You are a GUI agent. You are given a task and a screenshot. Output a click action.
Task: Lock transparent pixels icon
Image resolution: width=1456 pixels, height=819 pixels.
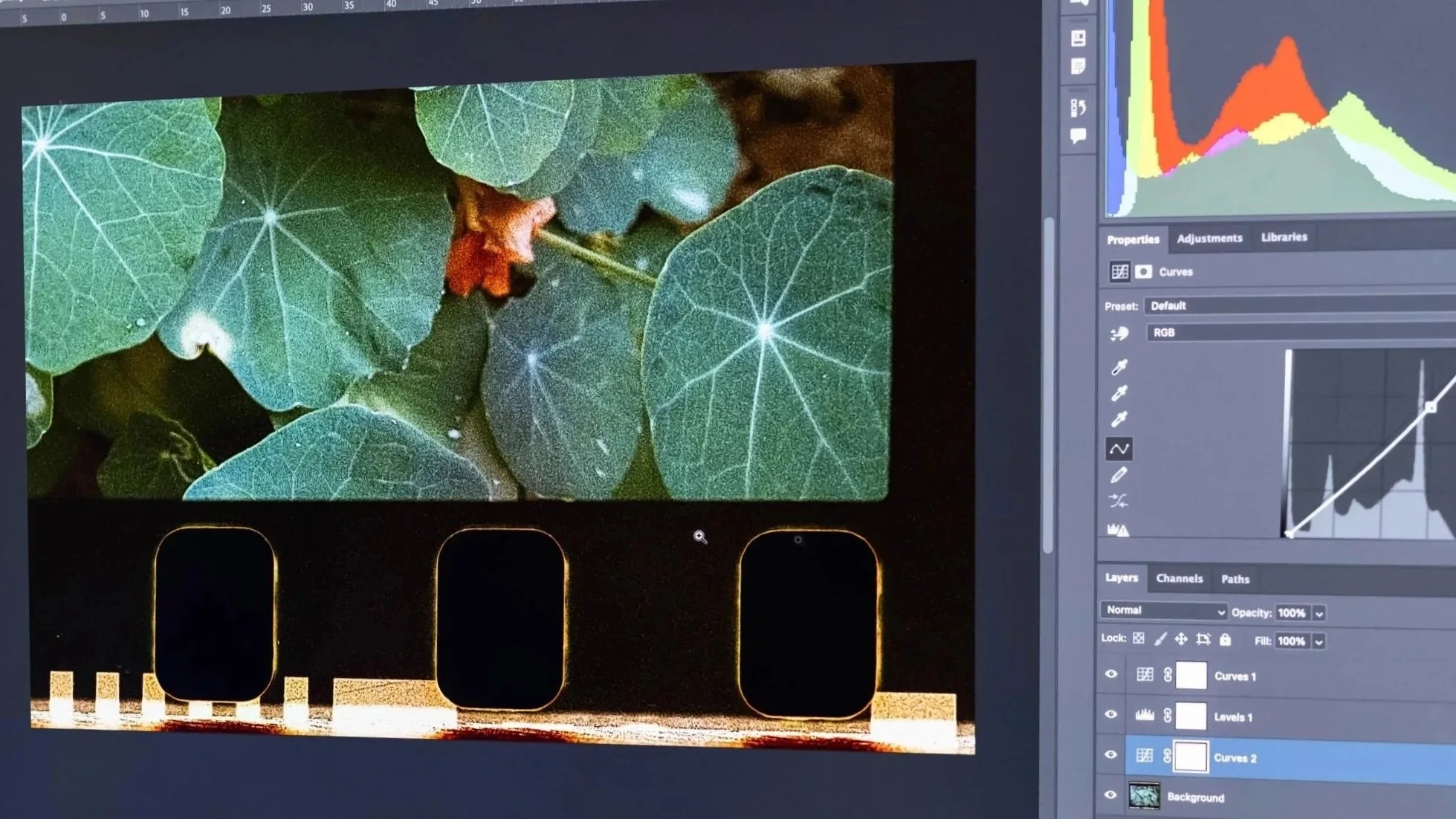1139,638
